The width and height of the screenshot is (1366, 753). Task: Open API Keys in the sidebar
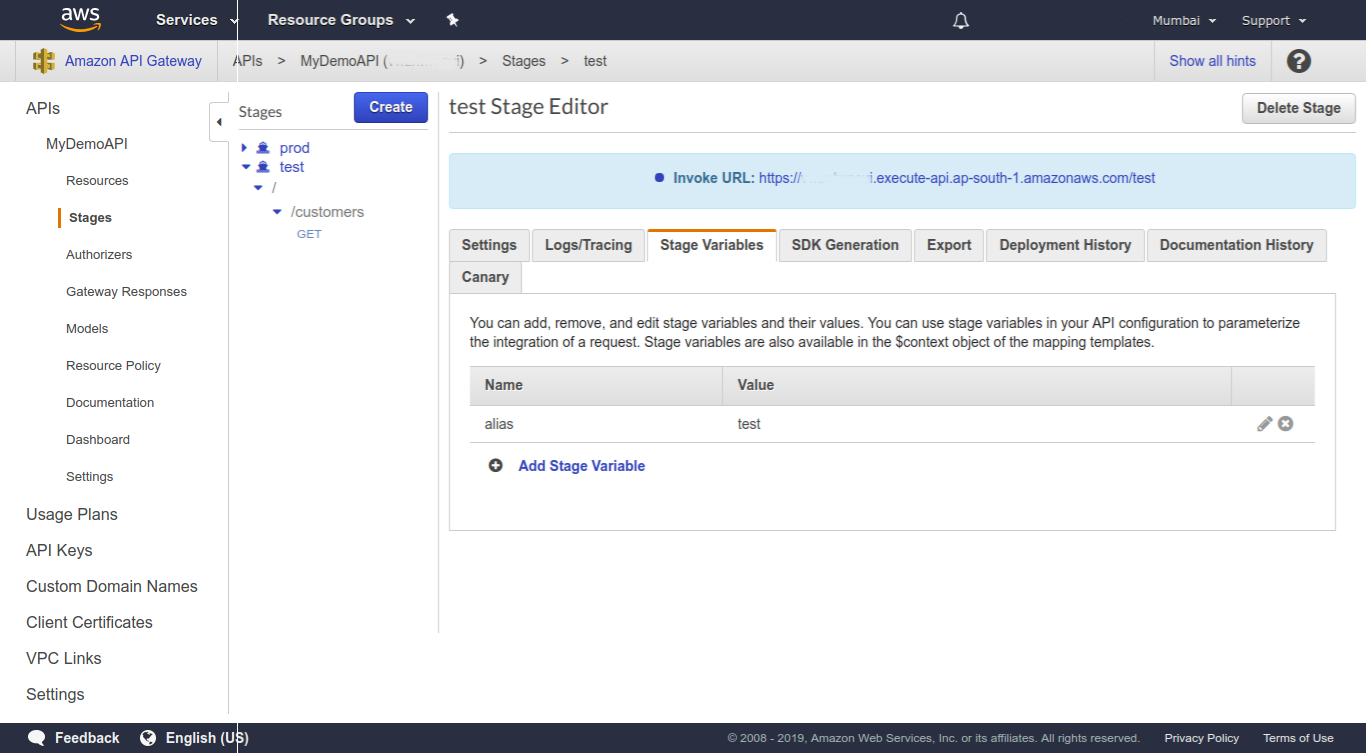[59, 550]
